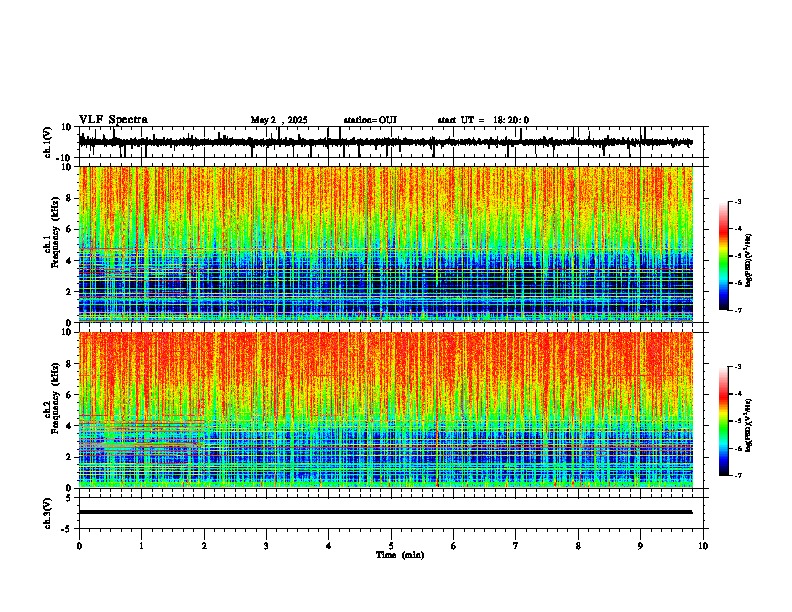Click the "ch.1(V)" axis label
This screenshot has height=612, width=792.
(x=48, y=142)
